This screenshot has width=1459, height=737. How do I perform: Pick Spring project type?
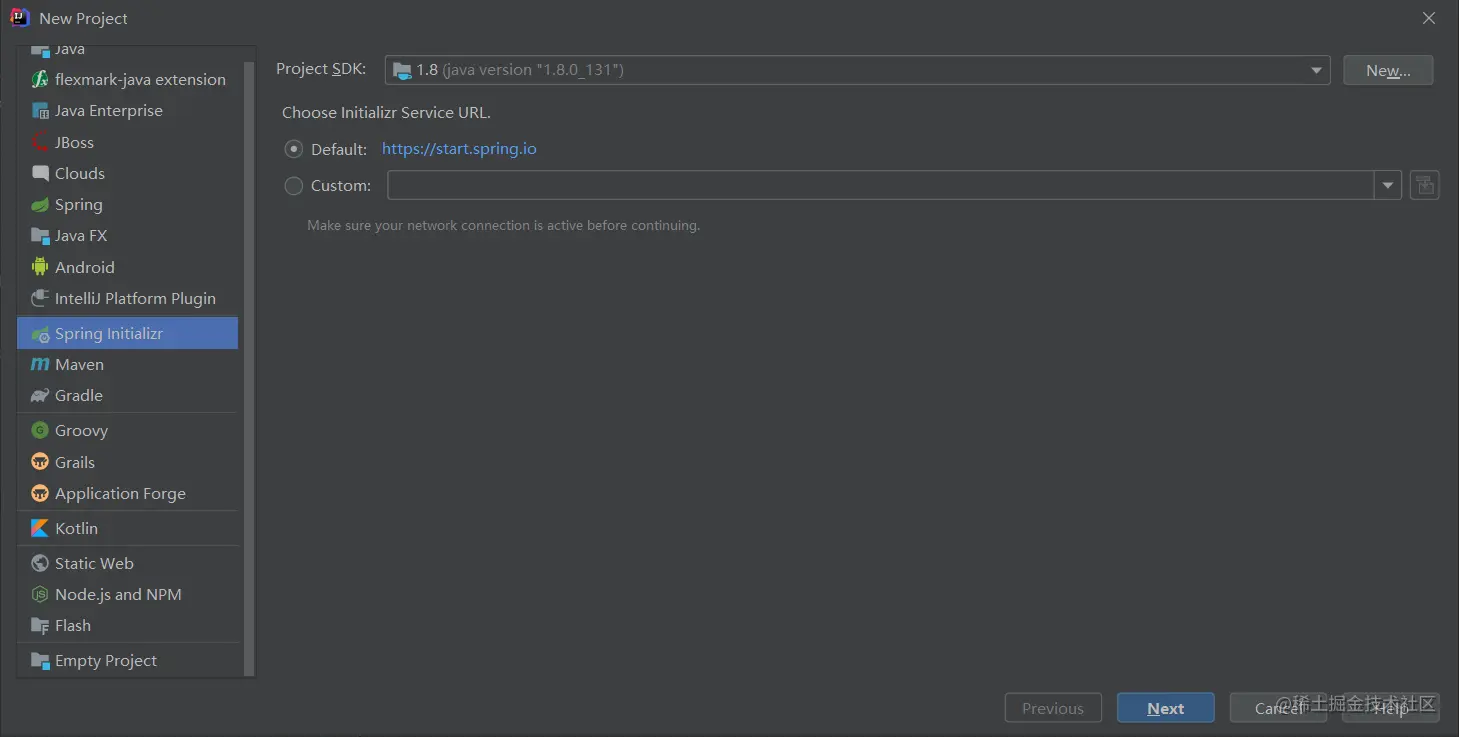(x=127, y=204)
